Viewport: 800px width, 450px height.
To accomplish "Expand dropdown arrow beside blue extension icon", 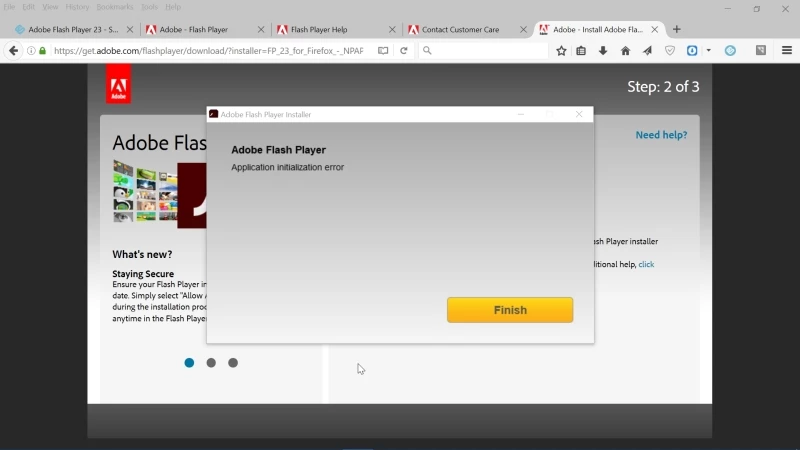I will point(709,51).
